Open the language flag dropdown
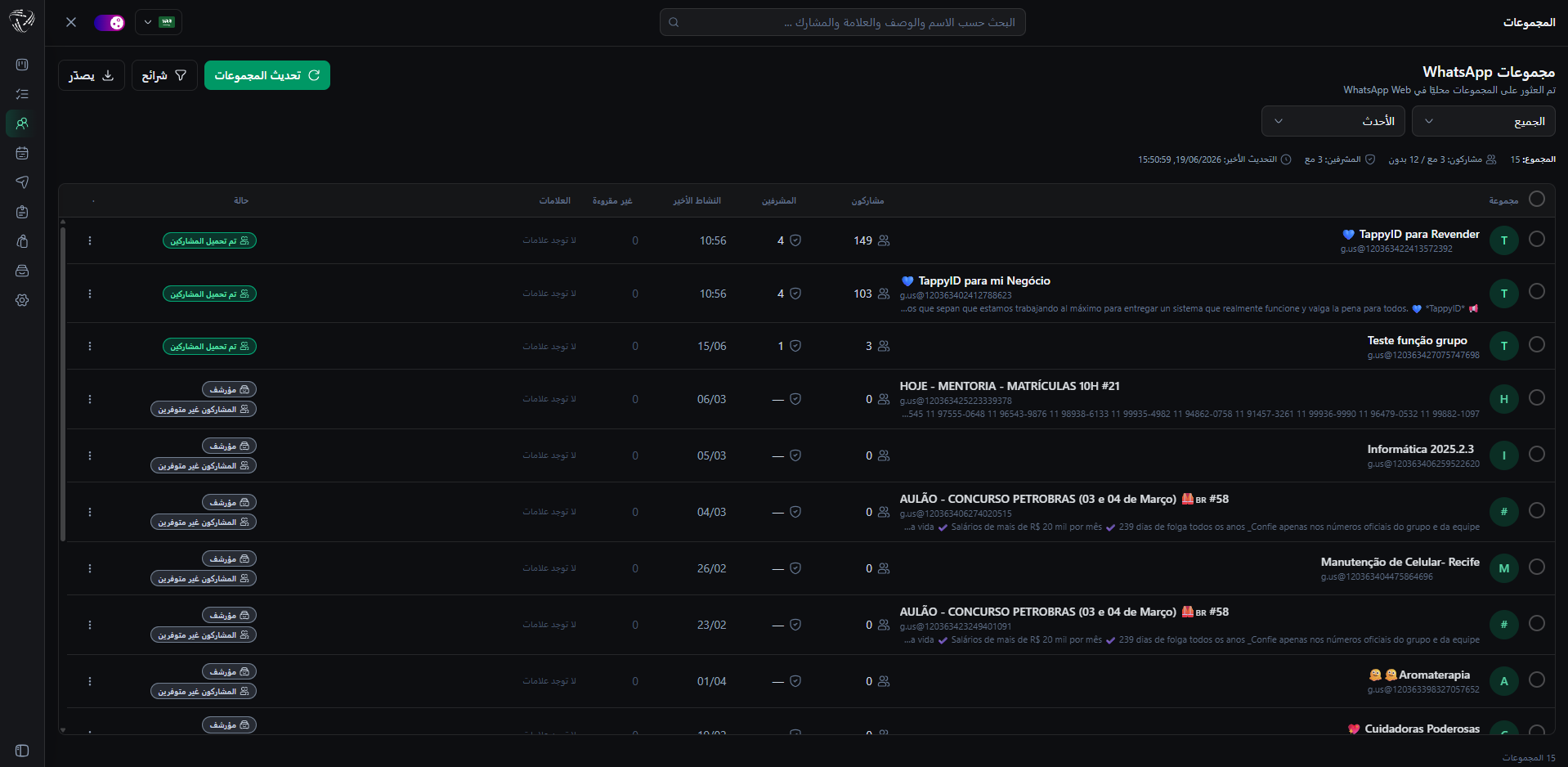 click(159, 22)
